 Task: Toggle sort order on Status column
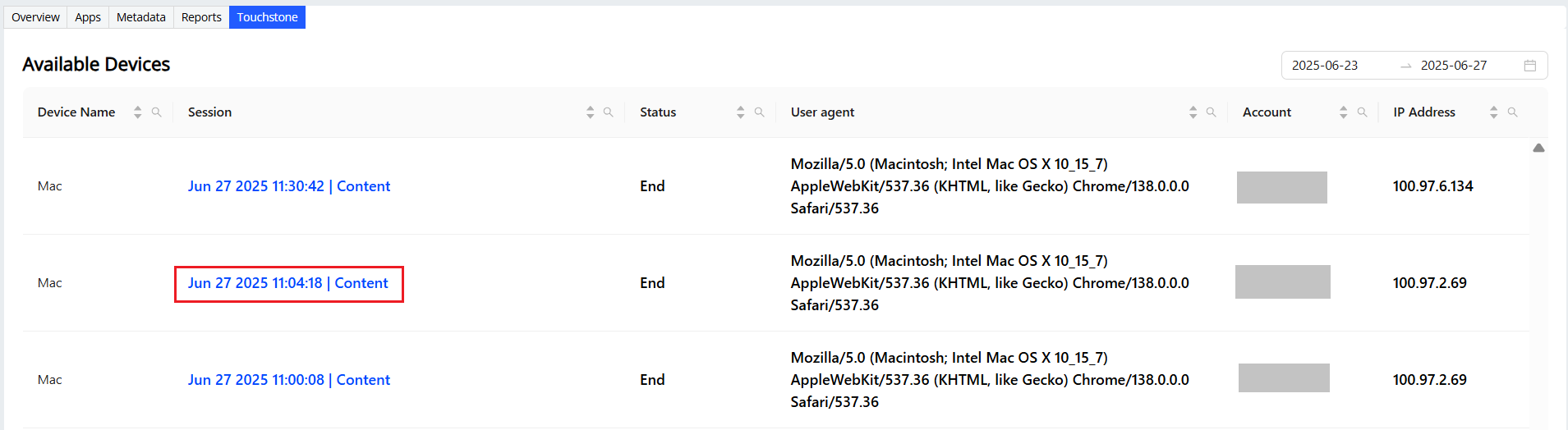[740, 112]
